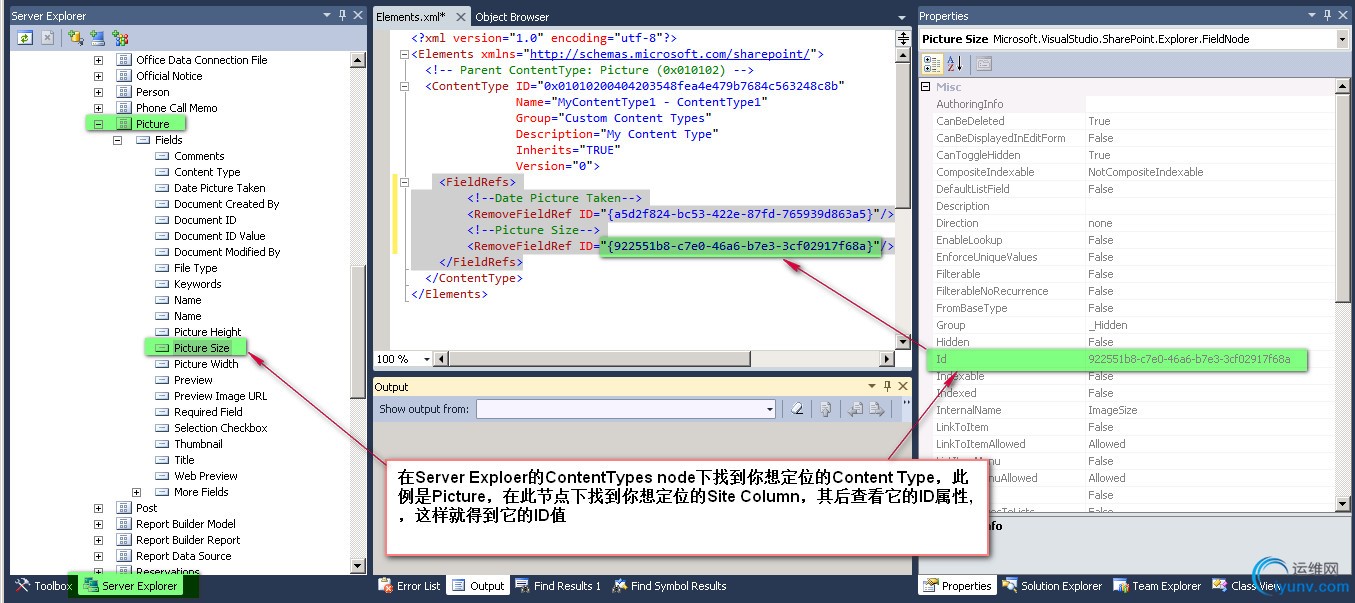Click the Find Message in Code icon
The width and height of the screenshot is (1355, 603).
[826, 408]
